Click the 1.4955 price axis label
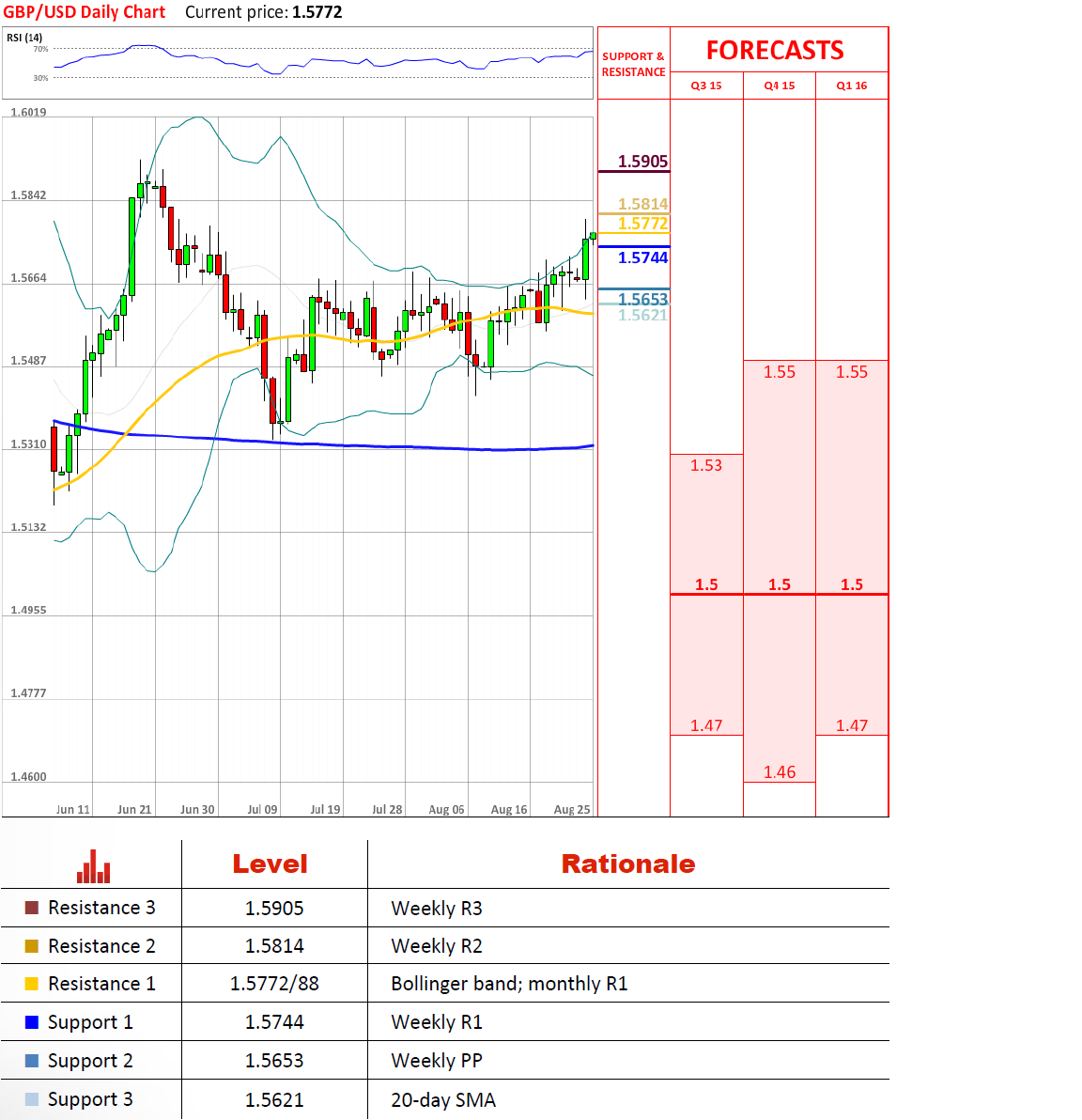Screen dimensions: 1082x1120 tap(28, 610)
